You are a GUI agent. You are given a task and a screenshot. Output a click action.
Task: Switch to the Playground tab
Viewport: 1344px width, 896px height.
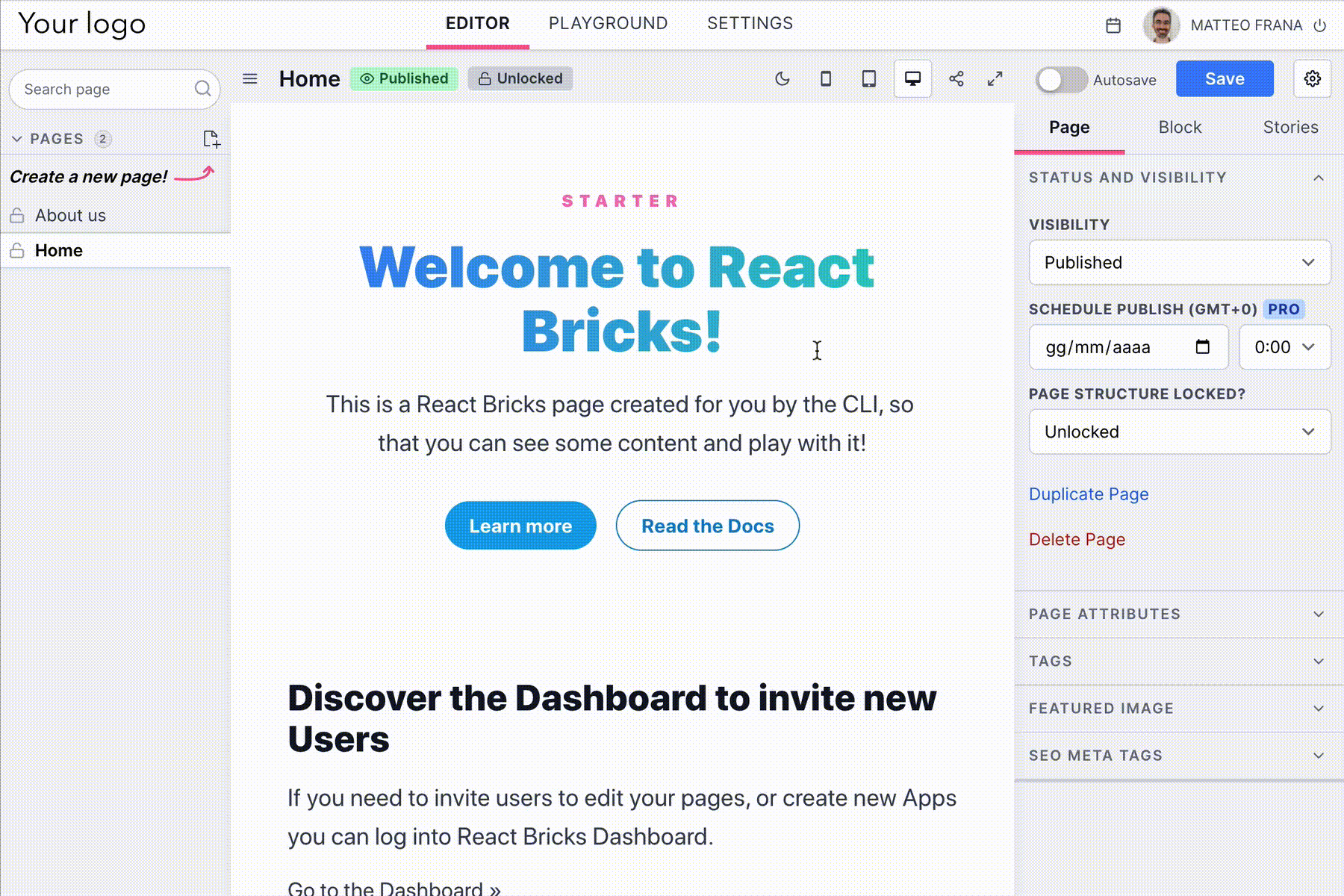click(x=608, y=23)
